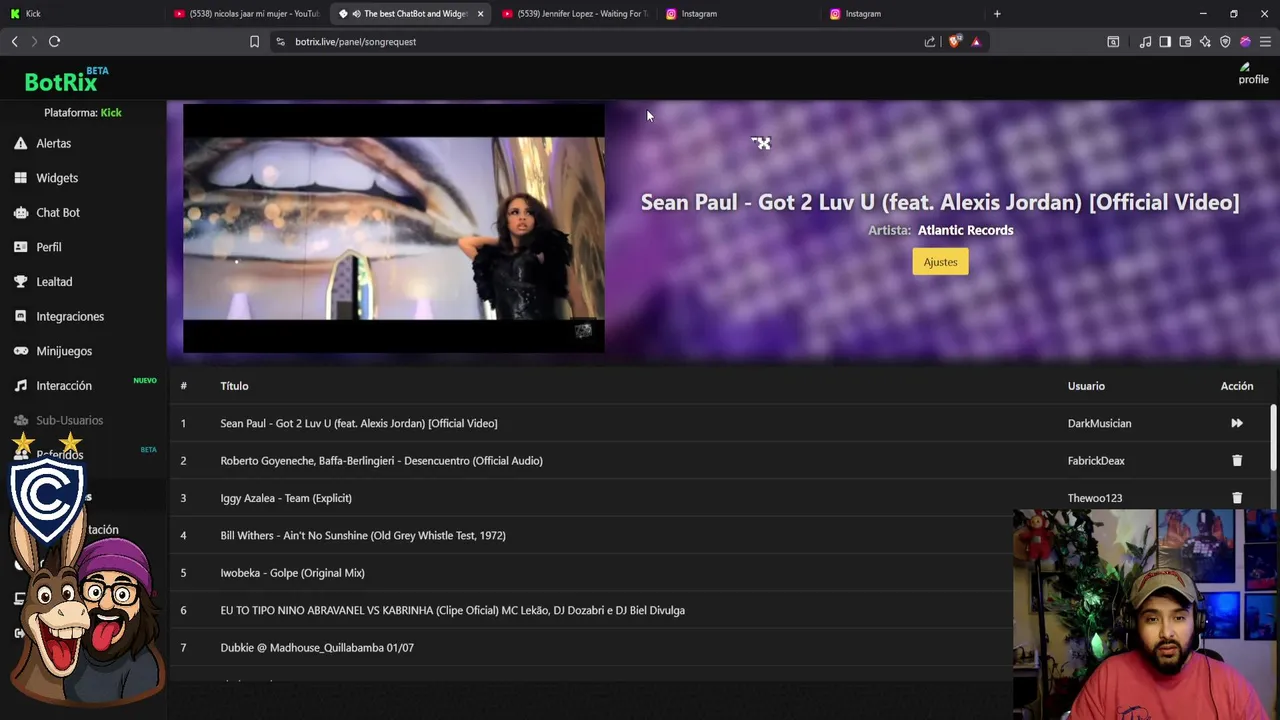Skip the current song with fast-forward icon
Screen dimensions: 1280x720
[x=1237, y=423]
